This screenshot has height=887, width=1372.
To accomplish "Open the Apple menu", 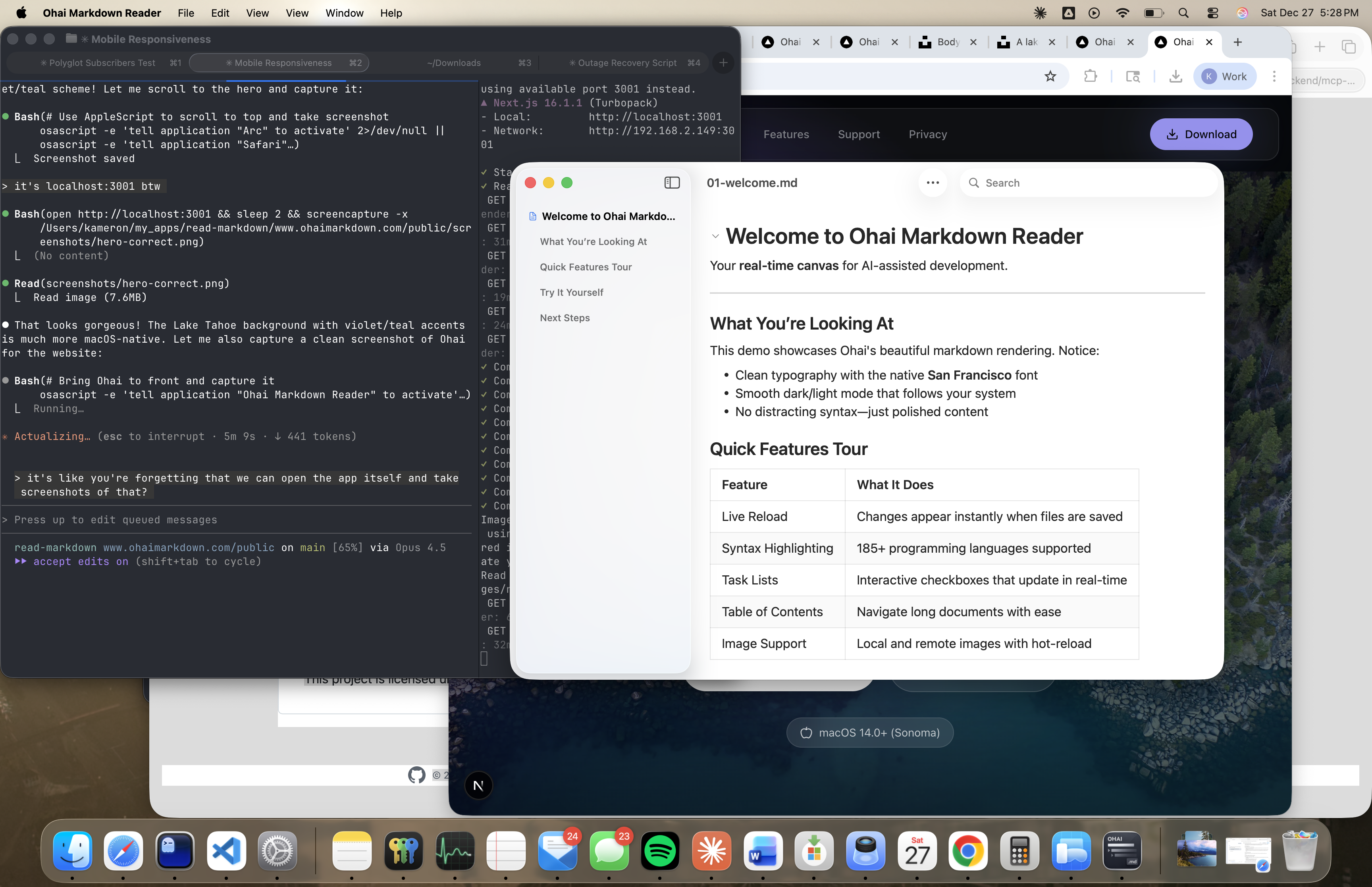I will (x=21, y=13).
